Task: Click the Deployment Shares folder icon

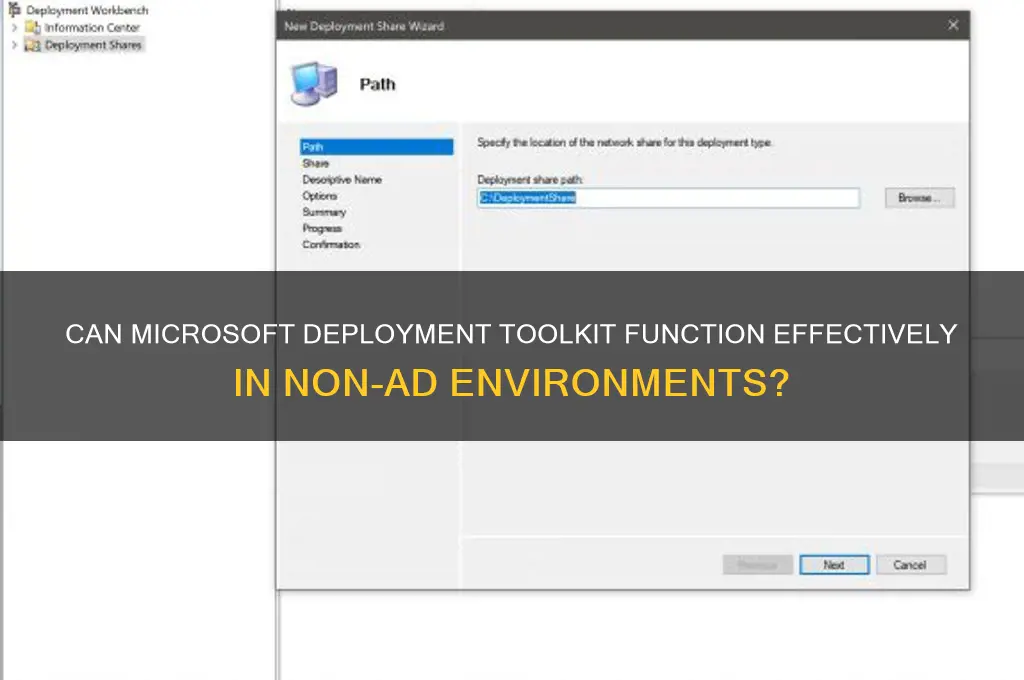Action: [33, 45]
